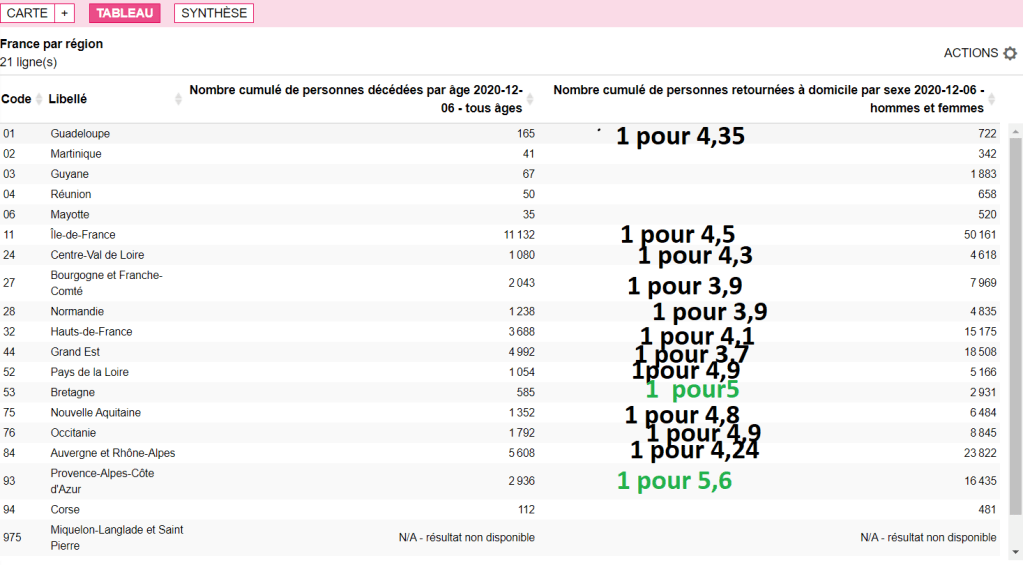Click the Grand Est deaths value 4 992
The image size is (1023, 565).
521,352
